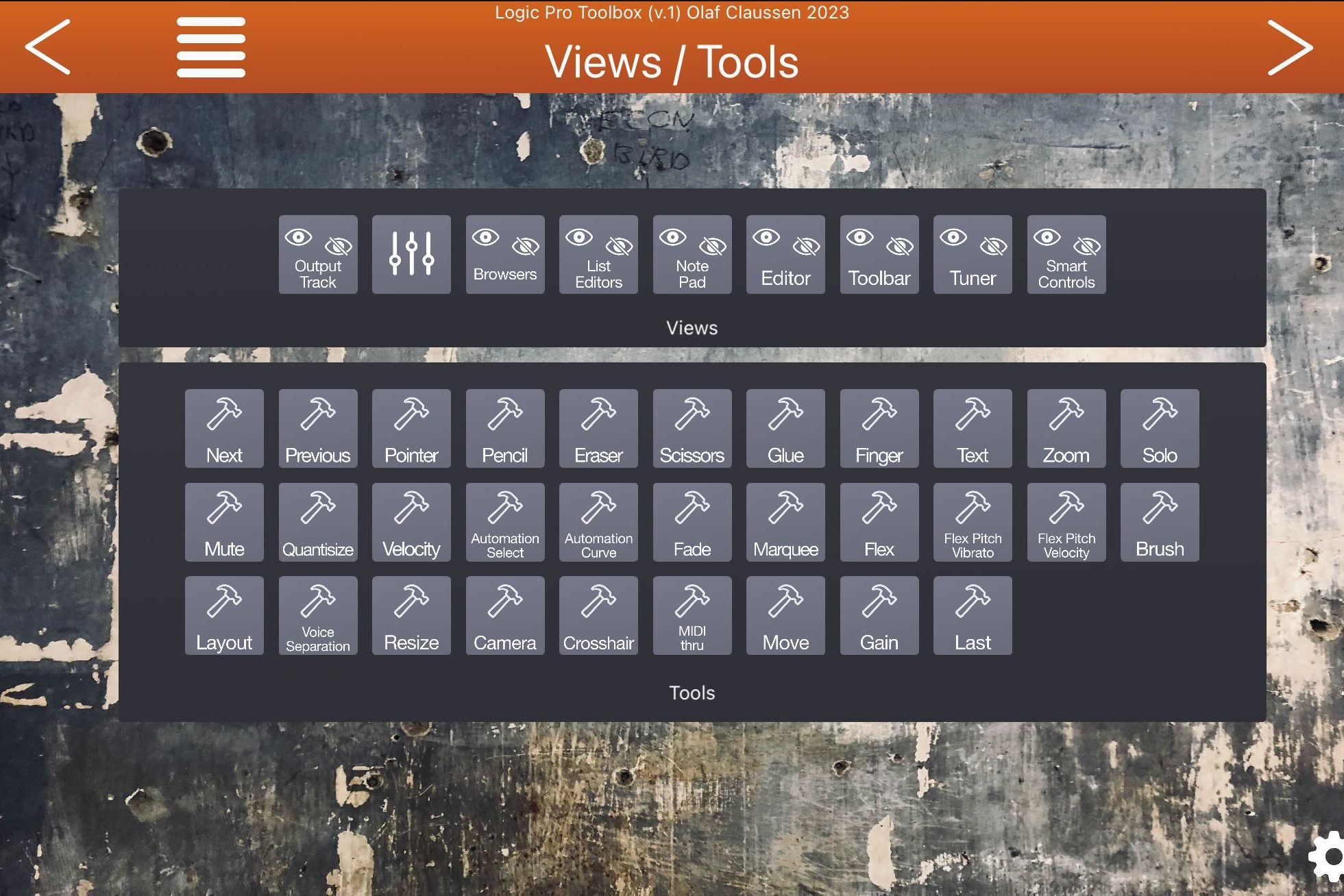The height and width of the screenshot is (896, 1344).
Task: Select the Glue tool
Action: tap(785, 429)
